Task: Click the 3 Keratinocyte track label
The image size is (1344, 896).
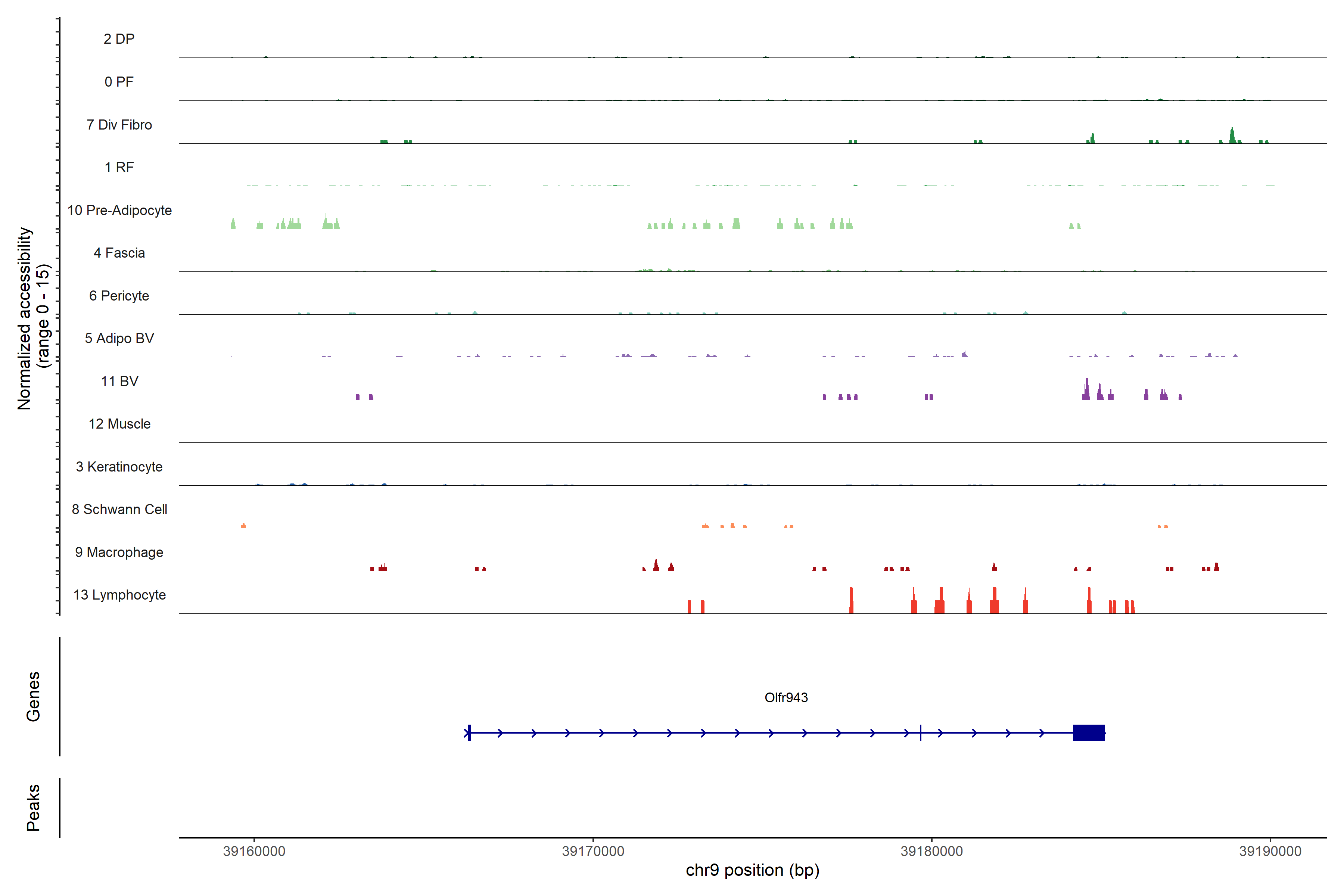Action: tap(119, 467)
